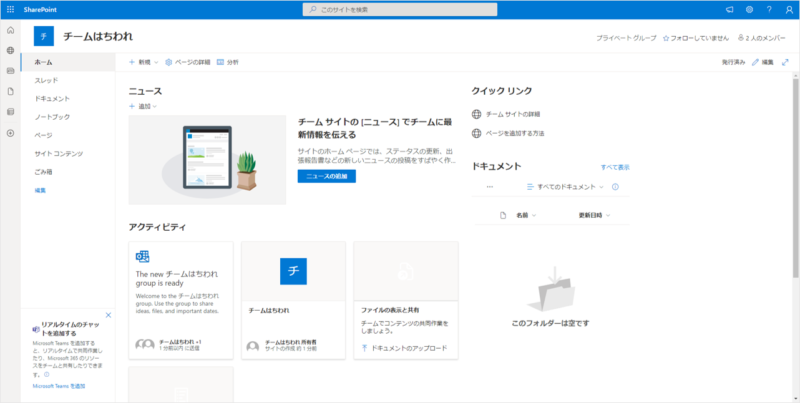The image size is (800, 403).
Task: Open the settings gear in the top bar
Action: pos(749,9)
